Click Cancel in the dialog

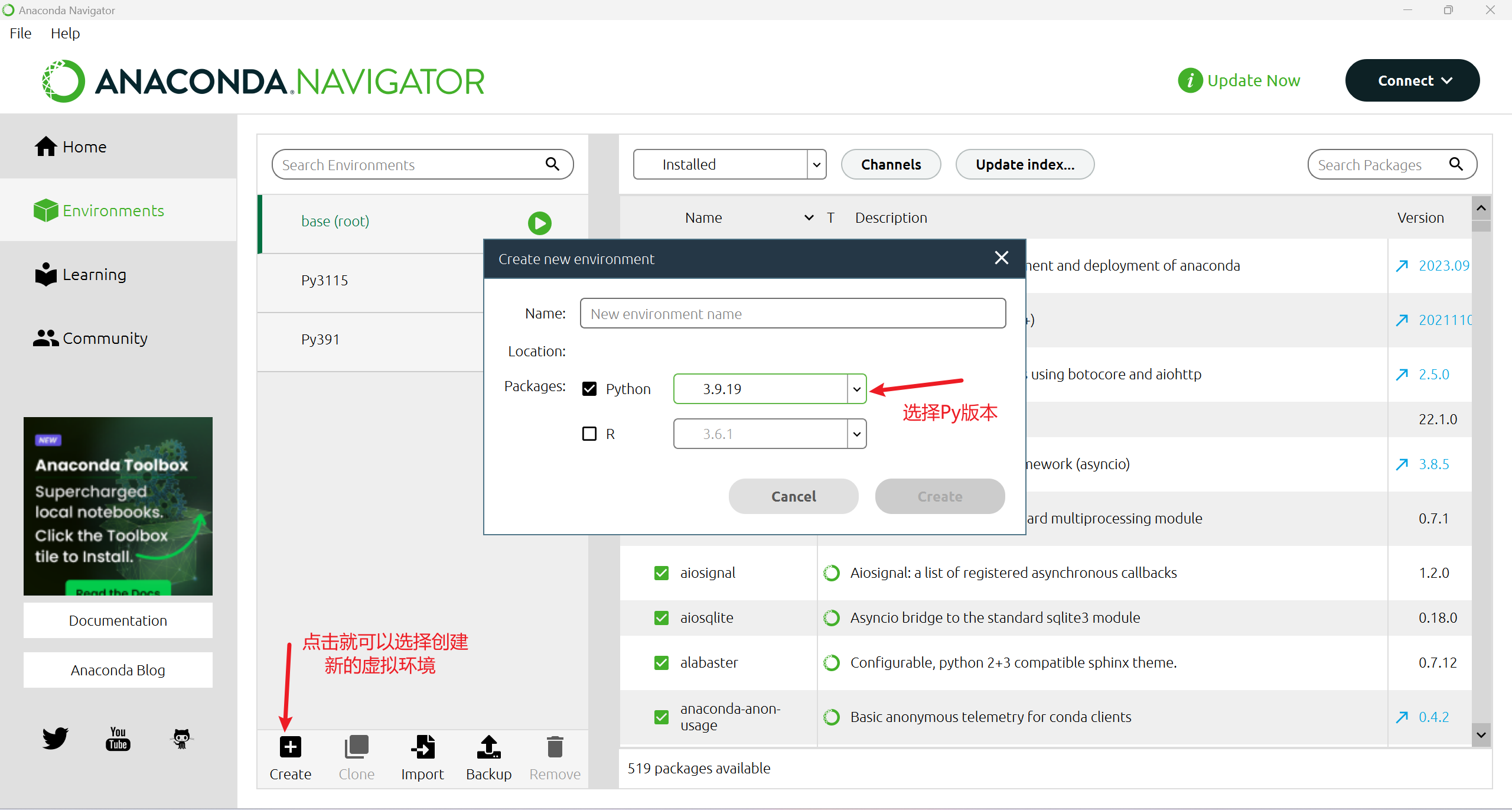(793, 496)
